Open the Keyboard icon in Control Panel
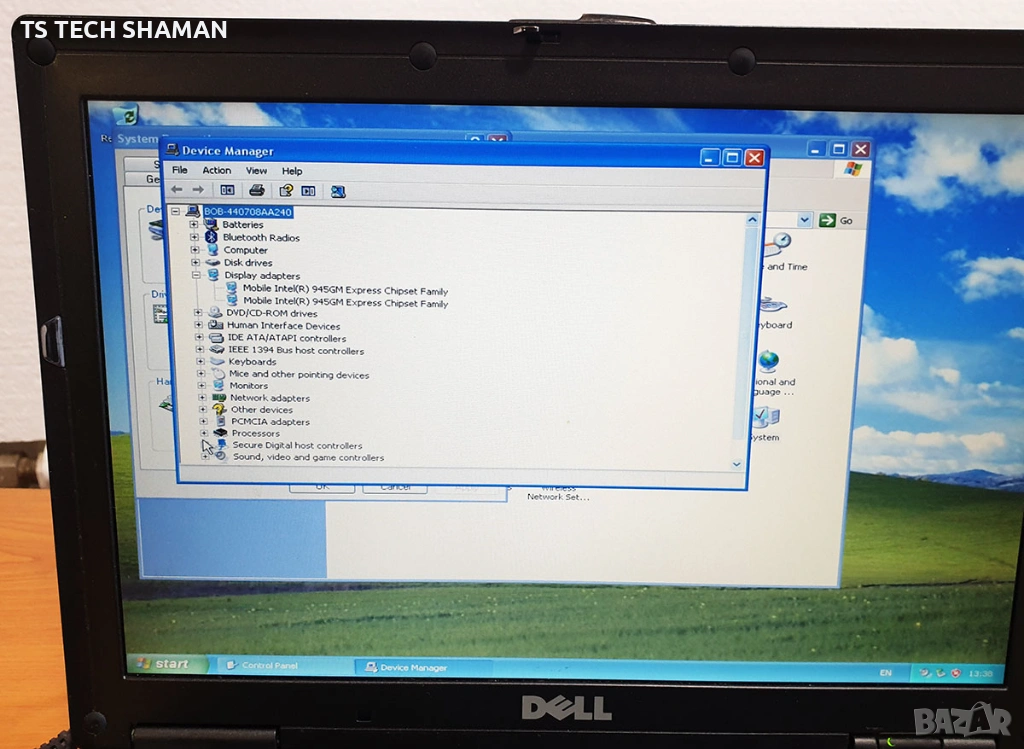Image resolution: width=1024 pixels, height=749 pixels. [x=773, y=305]
